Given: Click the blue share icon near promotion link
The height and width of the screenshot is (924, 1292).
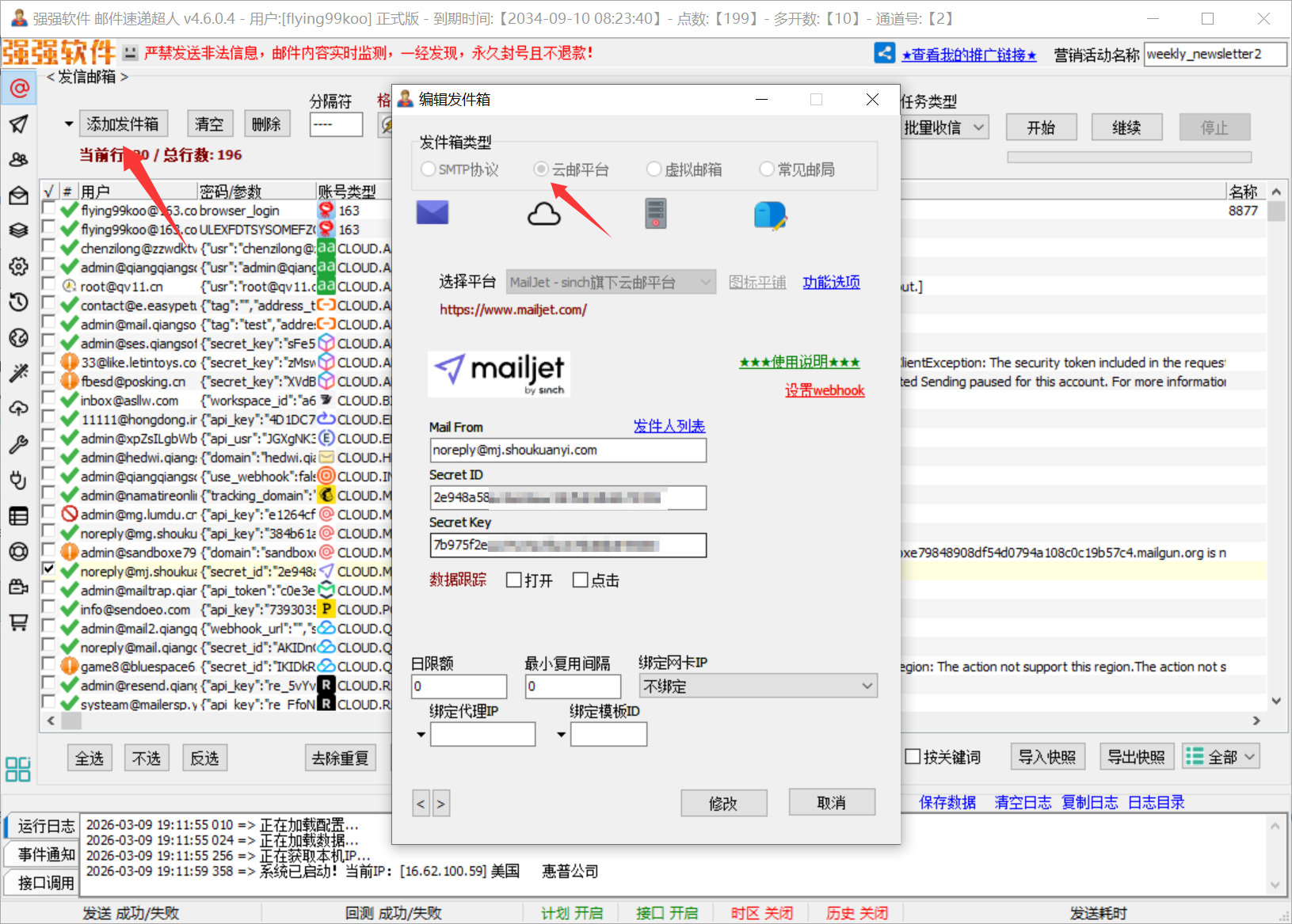Looking at the screenshot, I should coord(884,53).
